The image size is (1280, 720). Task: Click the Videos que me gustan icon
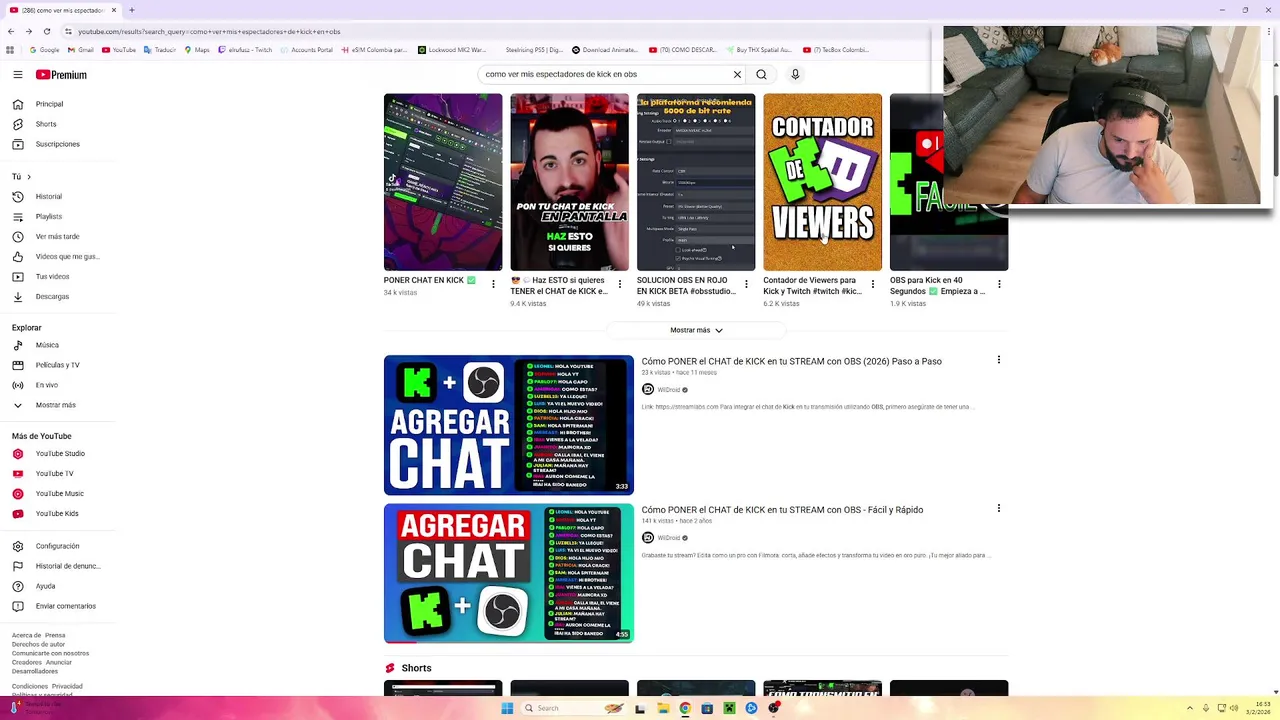coord(17,256)
